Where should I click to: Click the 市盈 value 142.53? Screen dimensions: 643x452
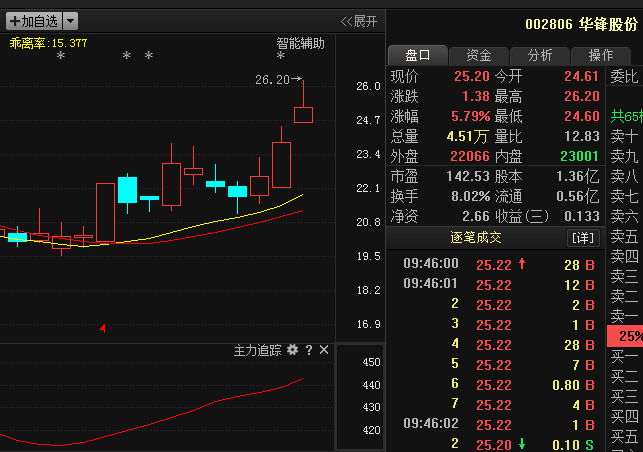pyautogui.click(x=468, y=176)
